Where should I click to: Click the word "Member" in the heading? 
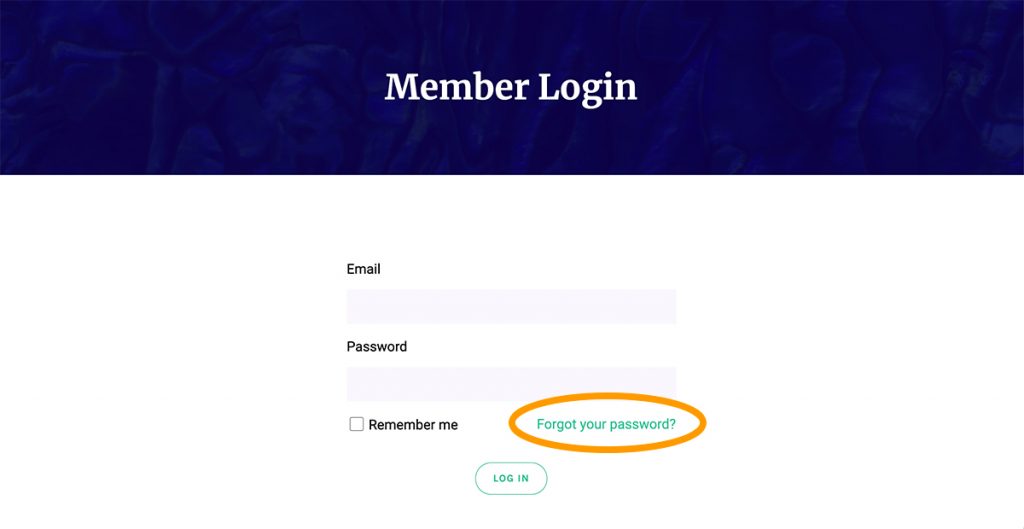click(456, 87)
